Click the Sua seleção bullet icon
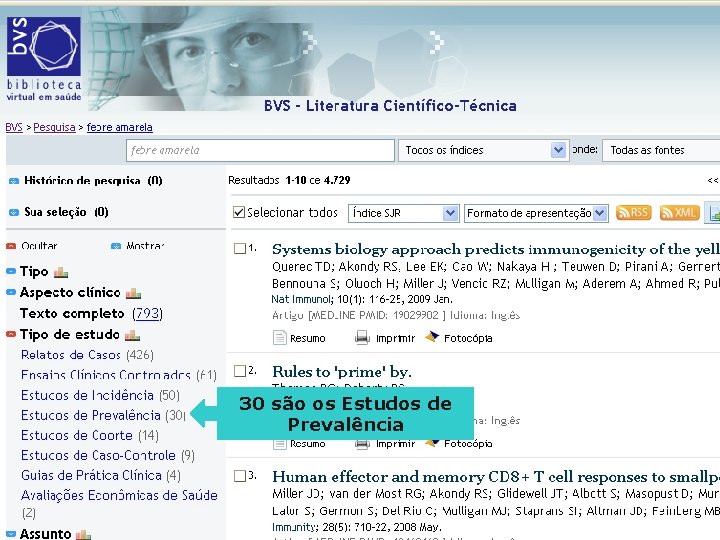720x540 pixels. 14,212
